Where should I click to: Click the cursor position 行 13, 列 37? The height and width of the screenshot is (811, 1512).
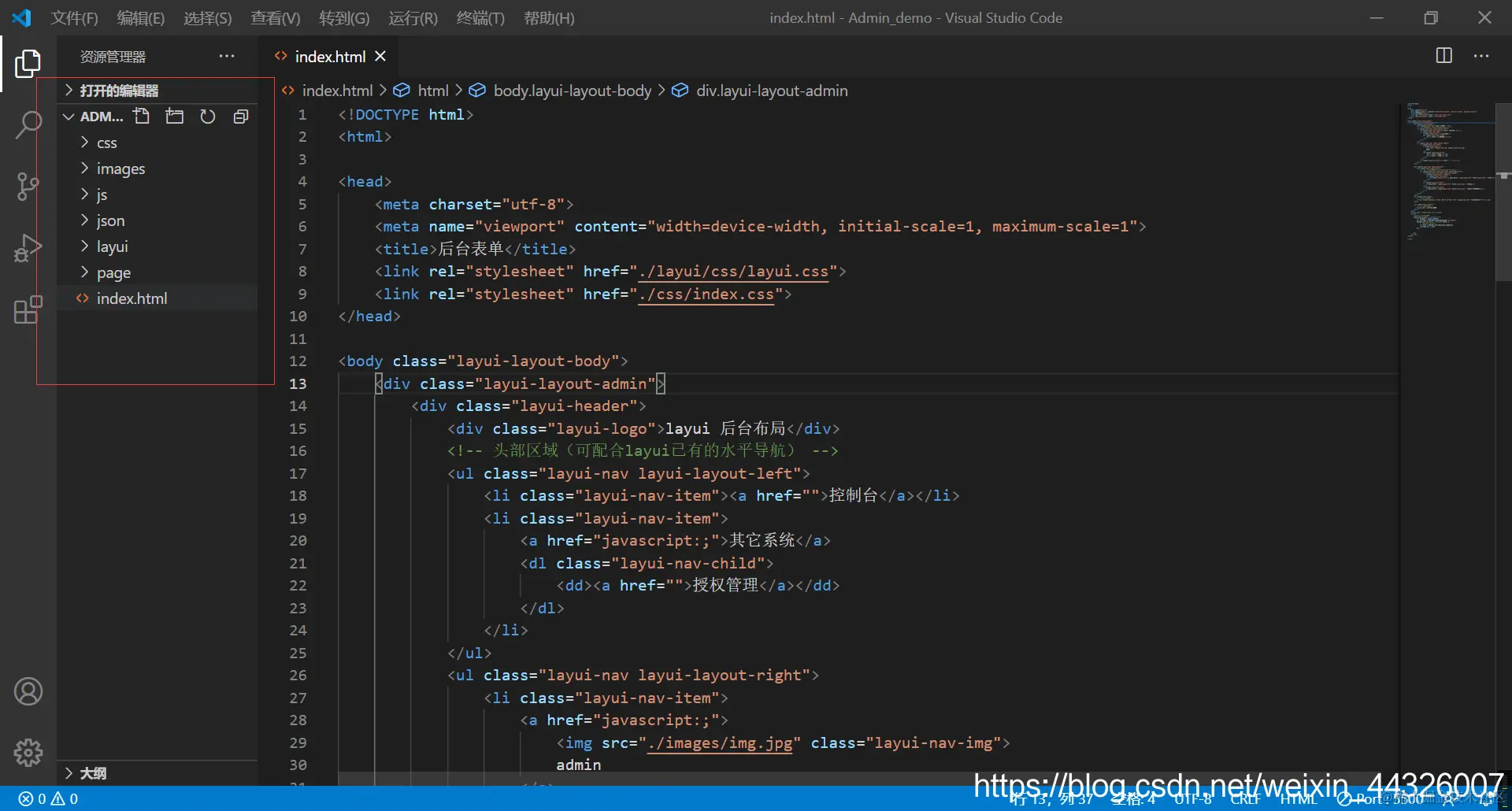(x=1052, y=798)
